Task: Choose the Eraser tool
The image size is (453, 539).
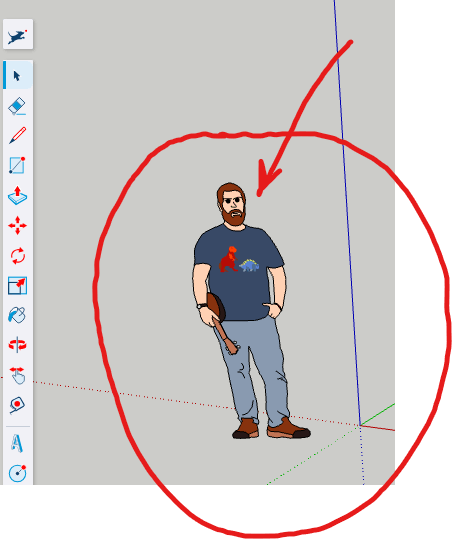Action: coord(17,105)
